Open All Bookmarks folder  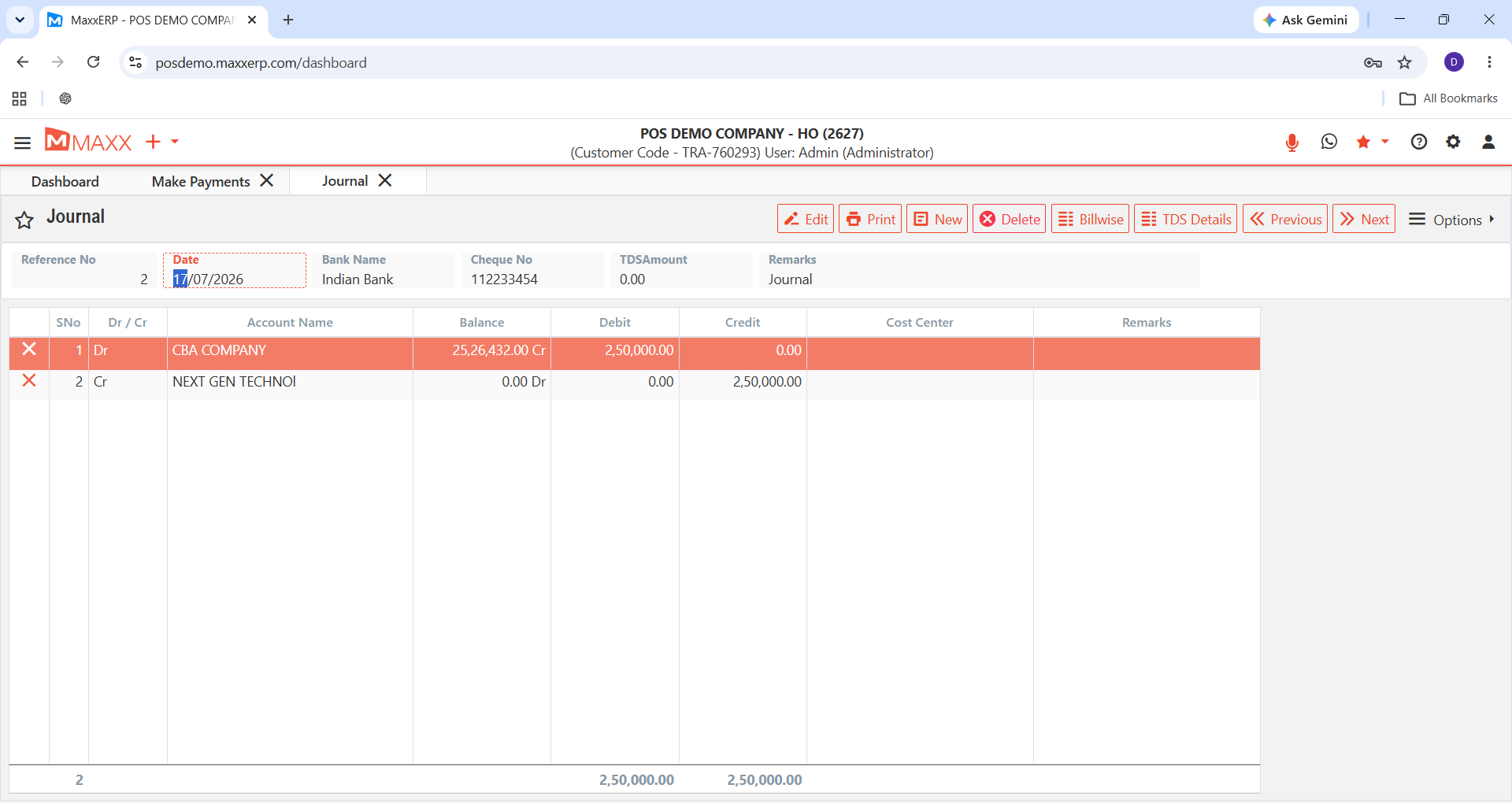tap(1448, 98)
